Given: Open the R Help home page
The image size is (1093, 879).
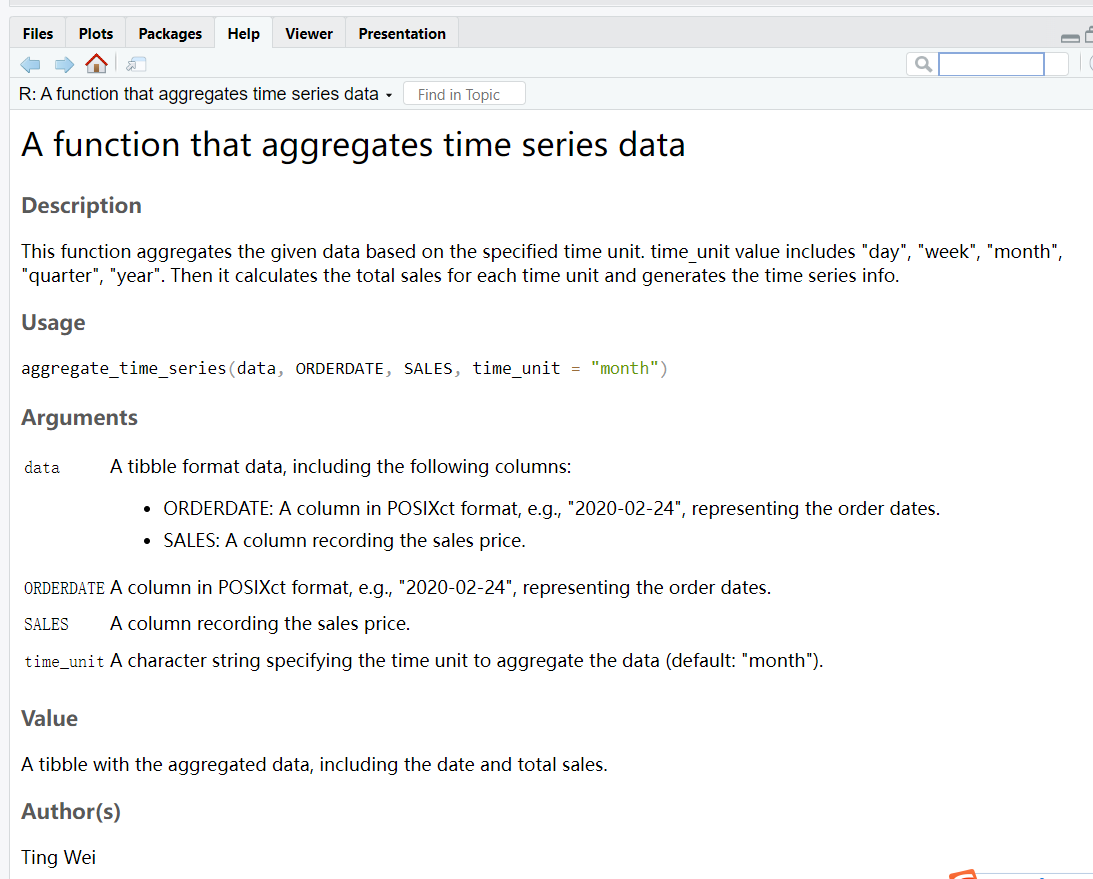Looking at the screenshot, I should point(96,64).
